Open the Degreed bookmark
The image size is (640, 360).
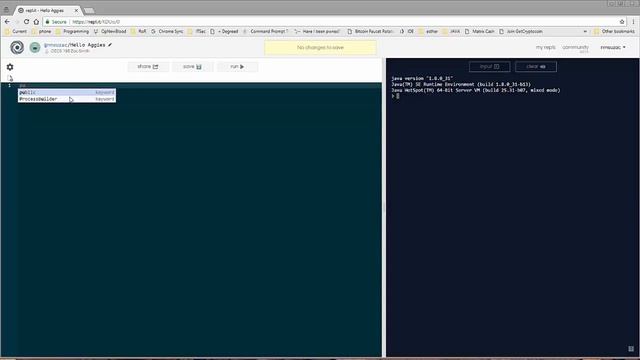tap(224, 31)
